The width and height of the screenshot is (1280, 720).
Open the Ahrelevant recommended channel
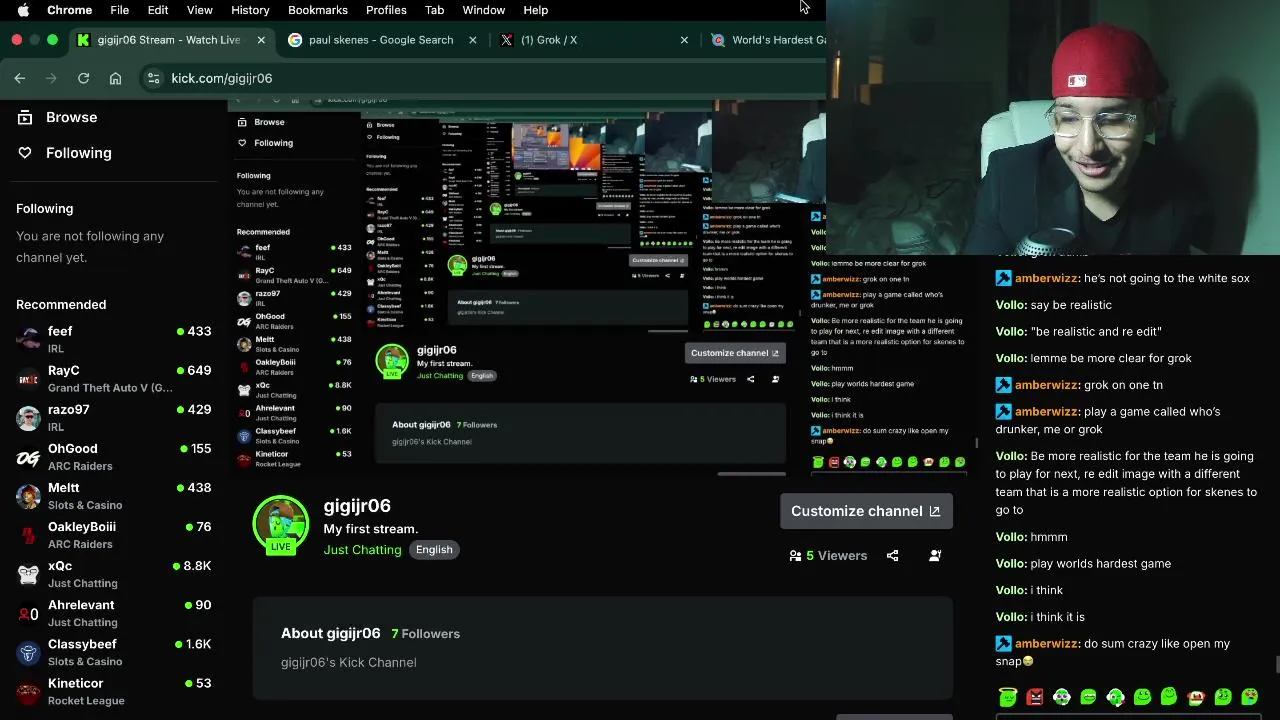[x=114, y=613]
